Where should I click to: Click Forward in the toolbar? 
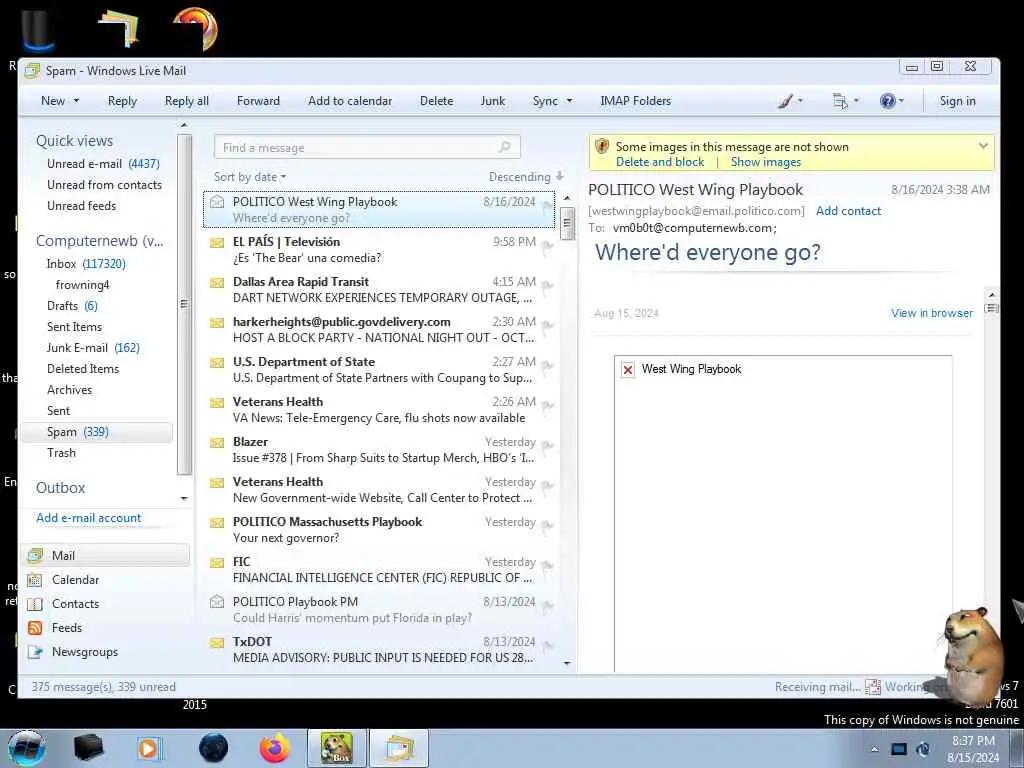click(x=258, y=101)
